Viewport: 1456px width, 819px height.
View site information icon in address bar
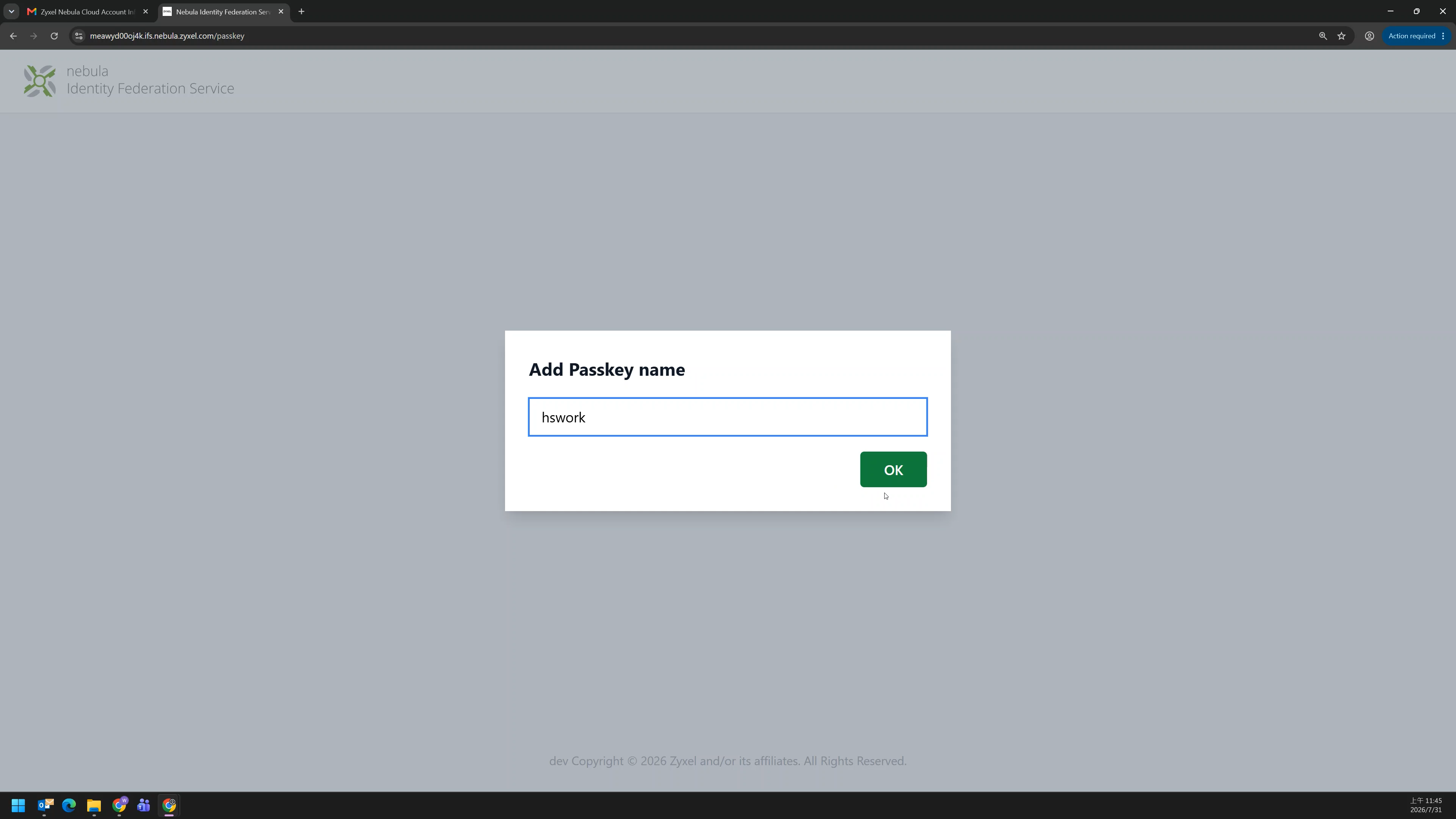(x=79, y=36)
